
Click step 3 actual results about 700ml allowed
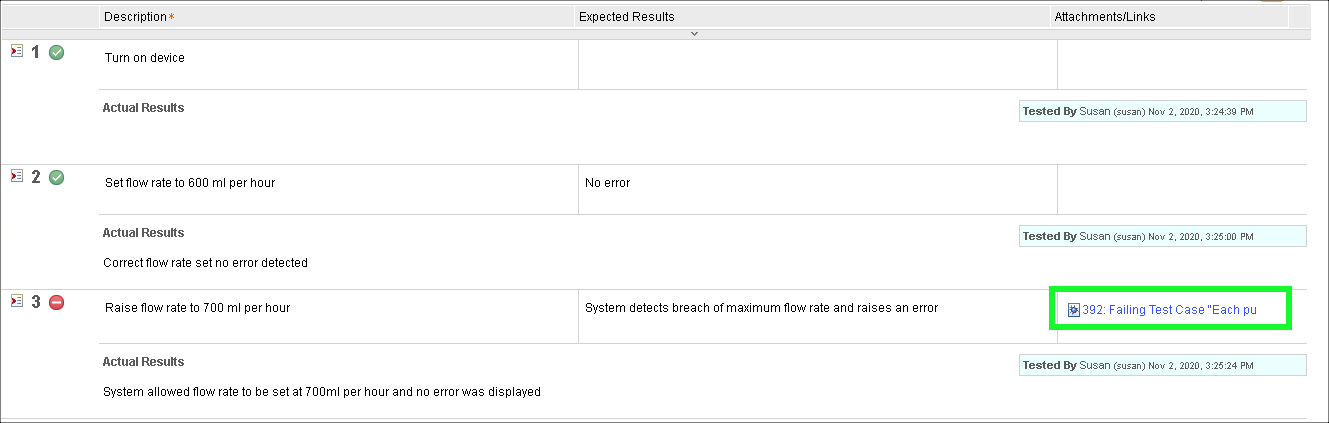click(x=321, y=392)
